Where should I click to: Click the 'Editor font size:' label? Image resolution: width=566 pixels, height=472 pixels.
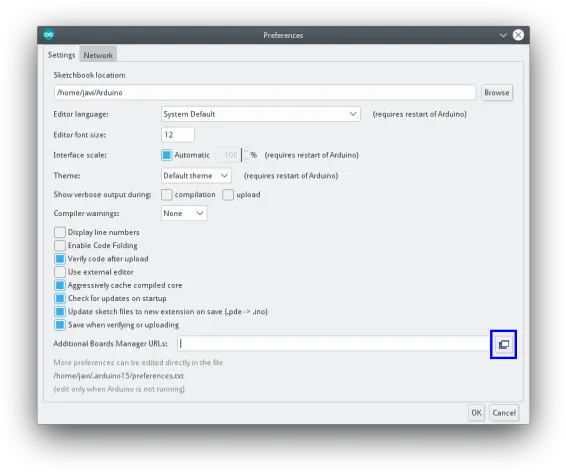(x=80, y=135)
